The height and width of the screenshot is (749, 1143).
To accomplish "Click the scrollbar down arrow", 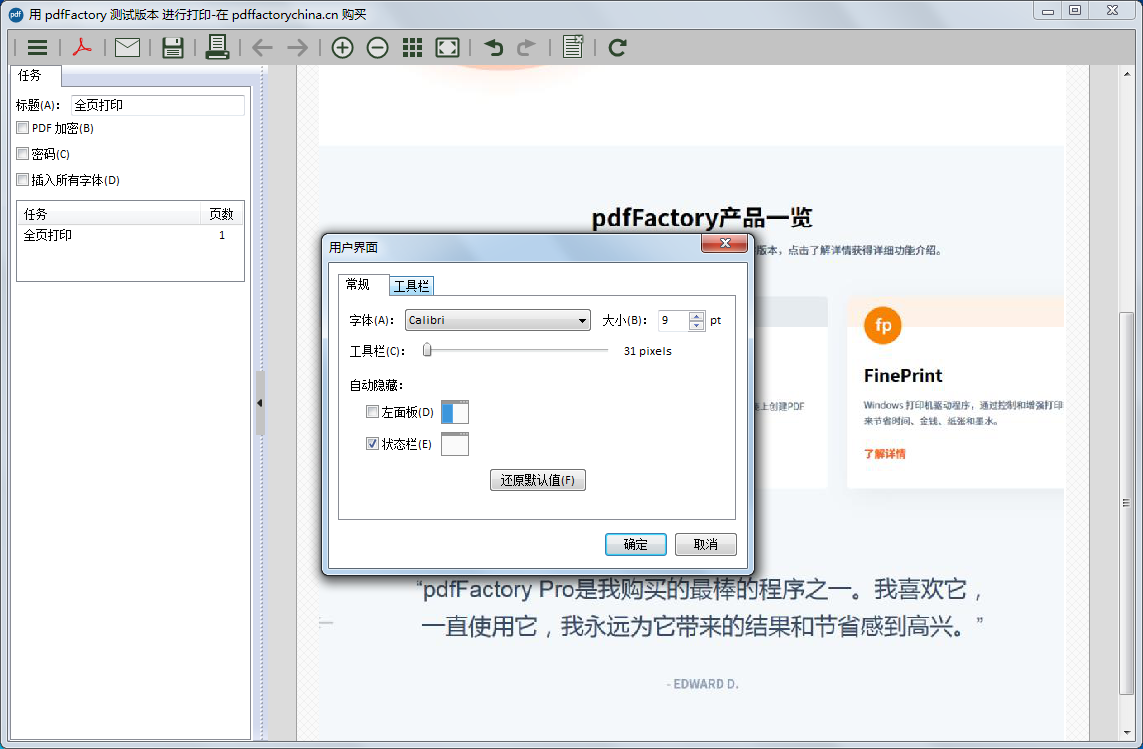I will [x=1126, y=732].
